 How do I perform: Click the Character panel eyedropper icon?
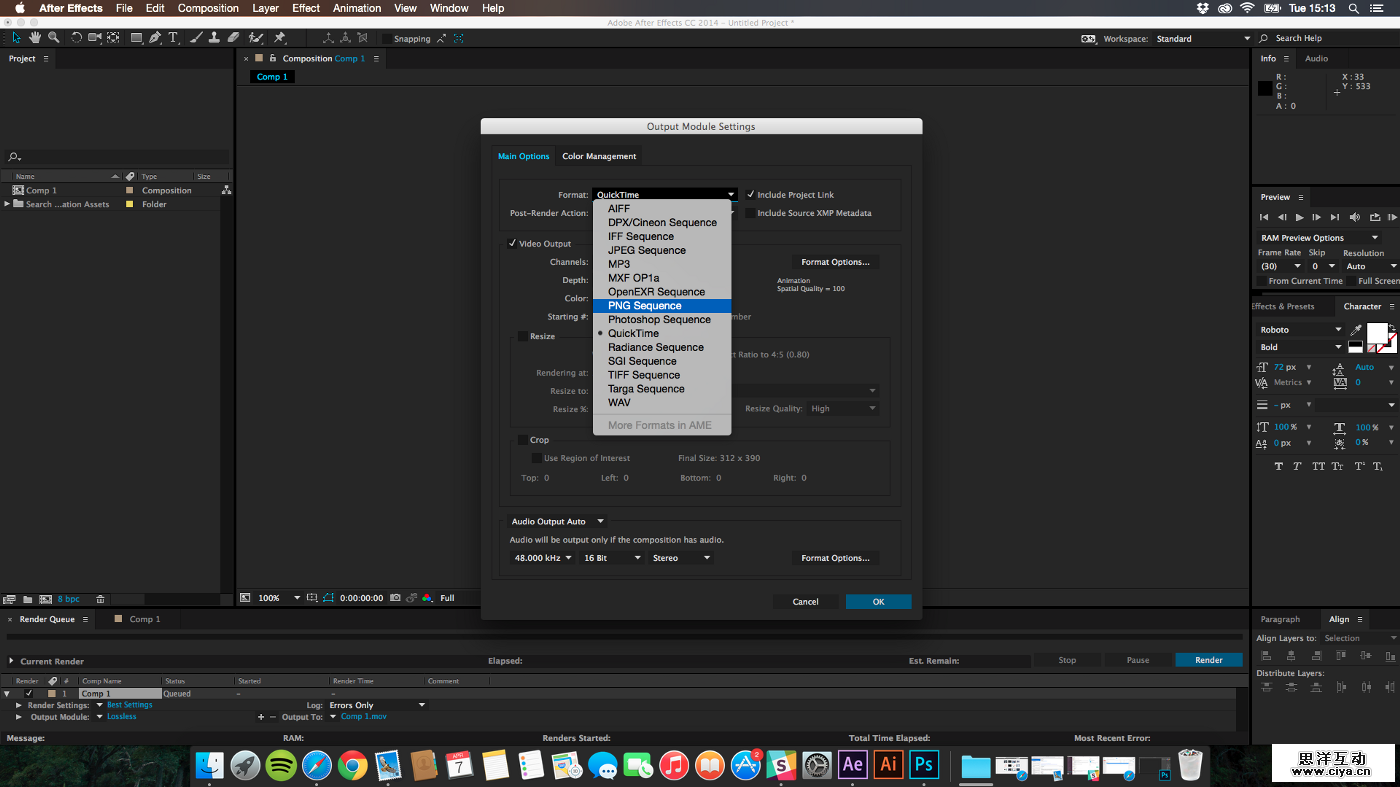[1356, 330]
